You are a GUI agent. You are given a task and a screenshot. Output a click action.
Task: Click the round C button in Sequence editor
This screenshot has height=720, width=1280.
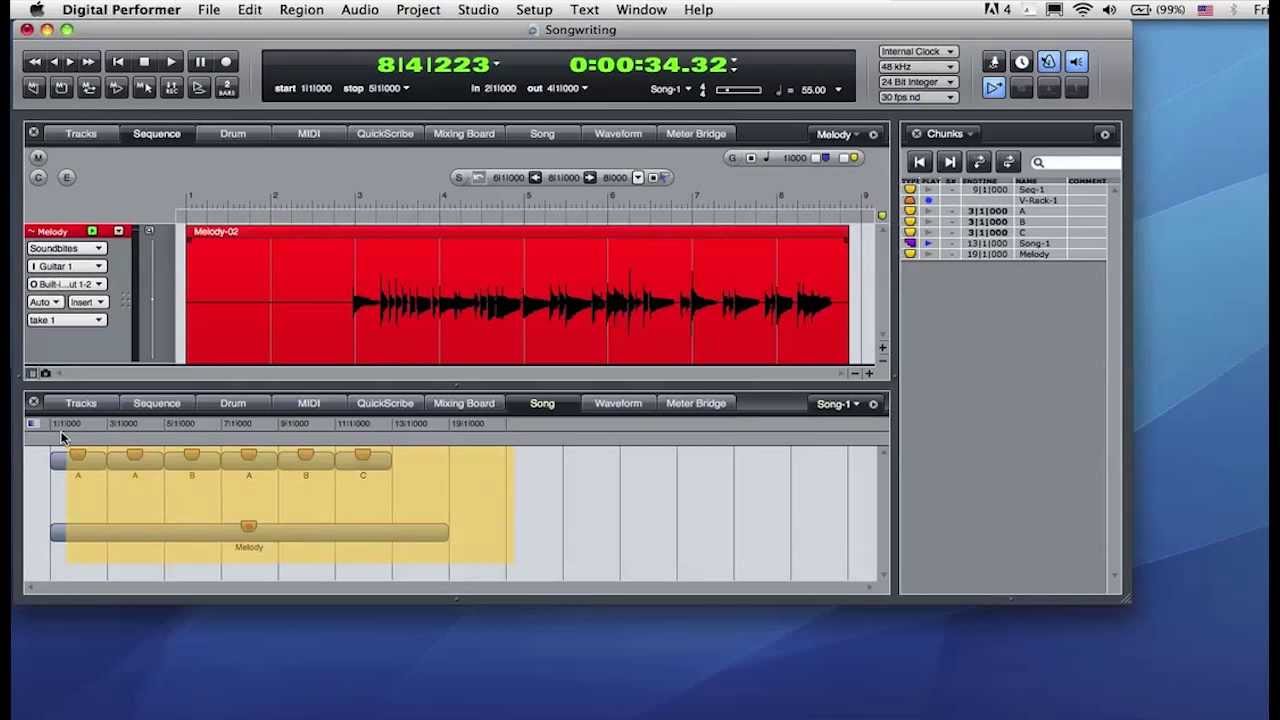(38, 178)
